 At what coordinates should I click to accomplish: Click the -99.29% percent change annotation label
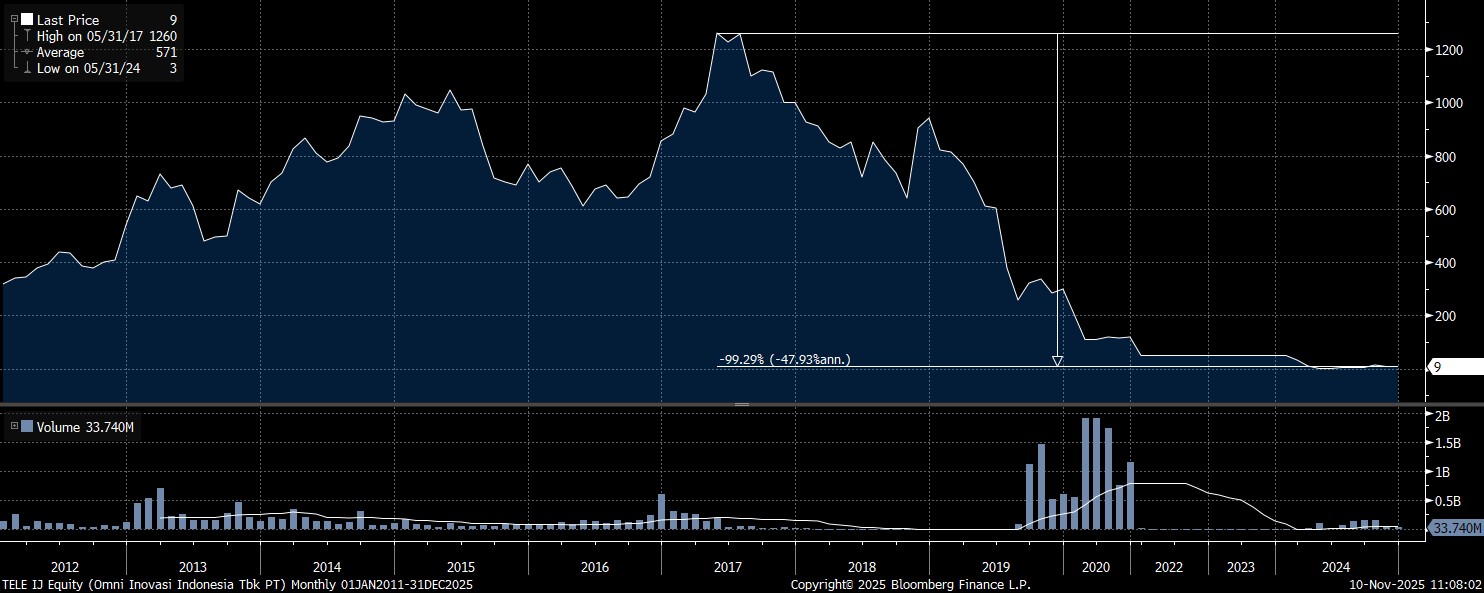pyautogui.click(x=784, y=359)
